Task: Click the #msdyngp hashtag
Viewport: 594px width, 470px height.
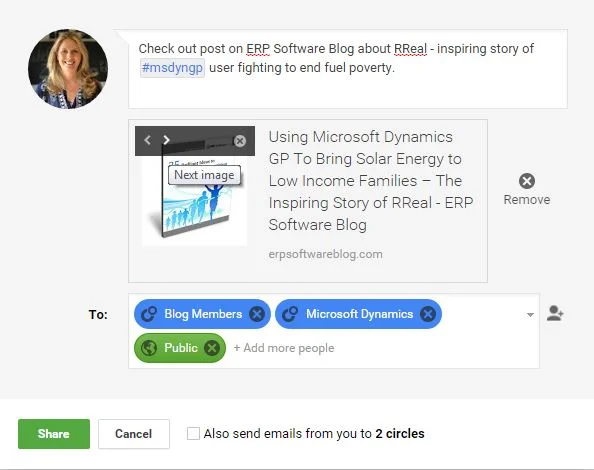Action: pyautogui.click(x=172, y=68)
